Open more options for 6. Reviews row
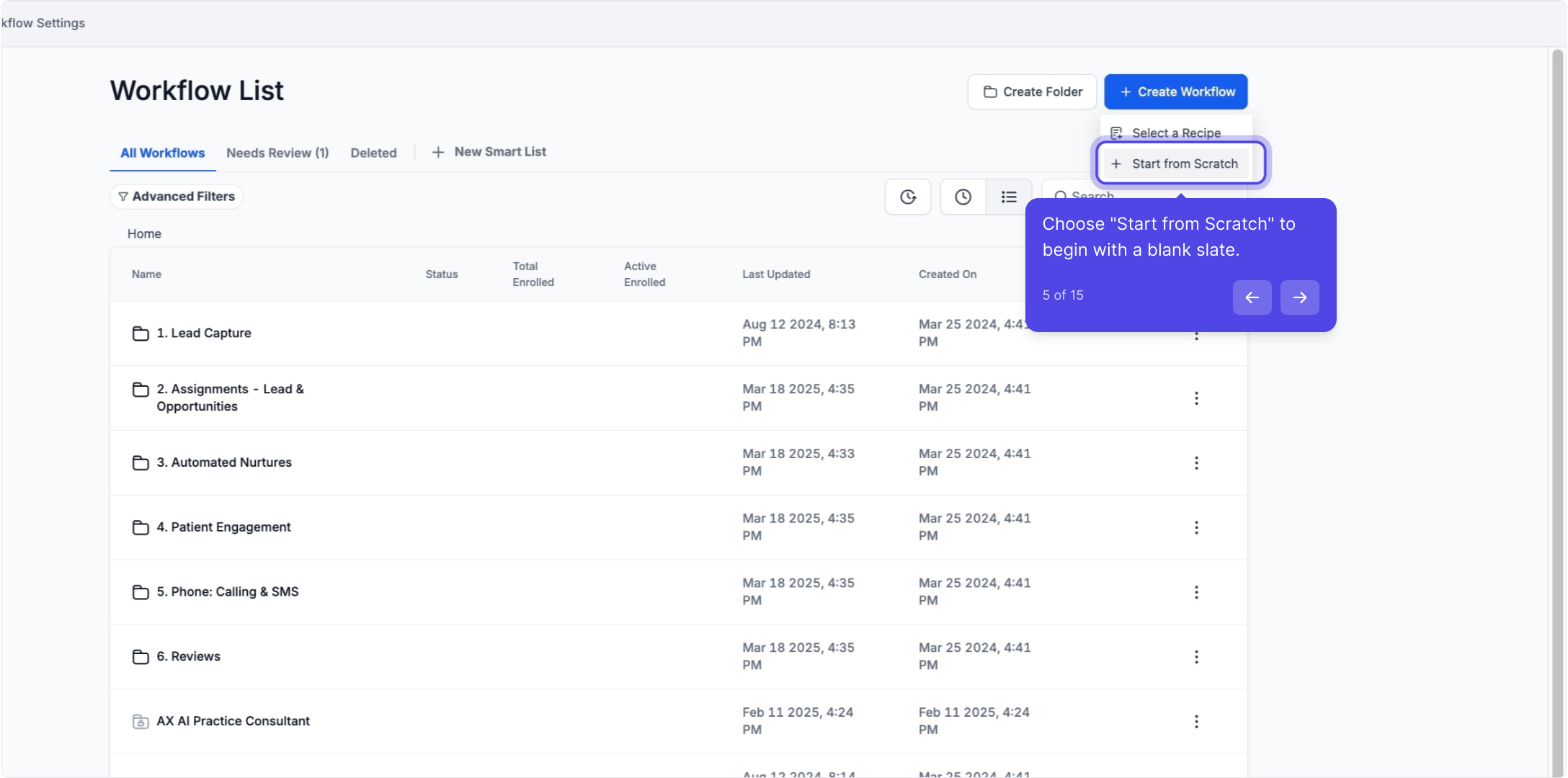 pos(1196,657)
